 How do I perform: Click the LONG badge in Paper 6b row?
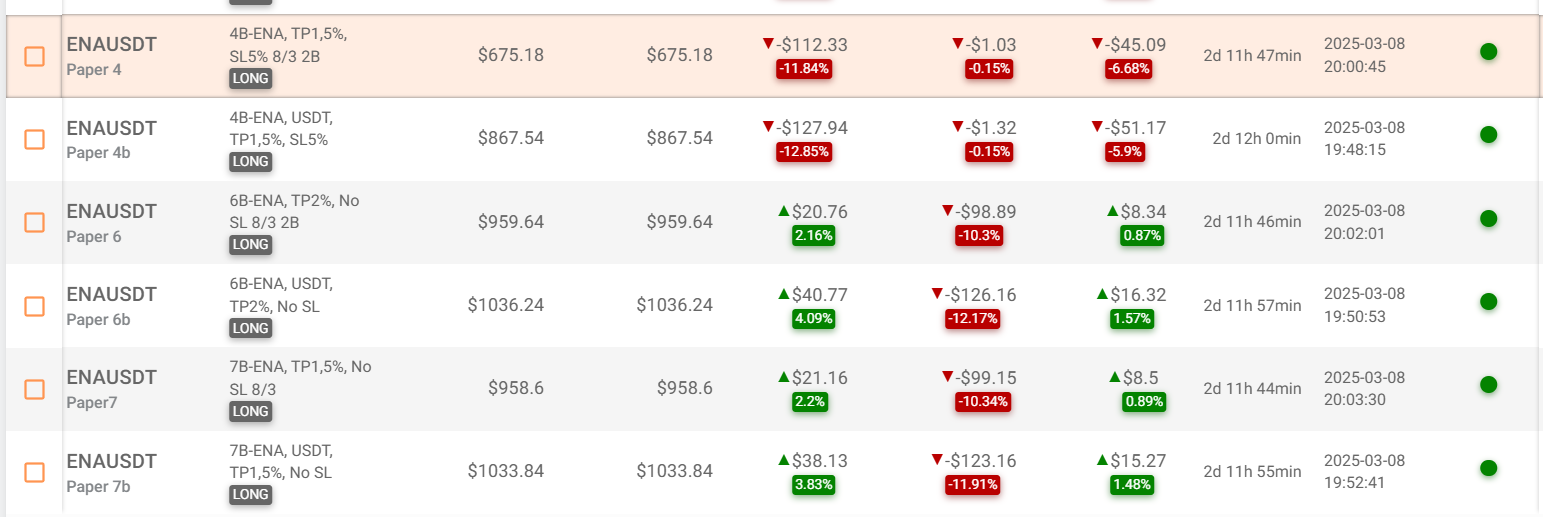[250, 328]
